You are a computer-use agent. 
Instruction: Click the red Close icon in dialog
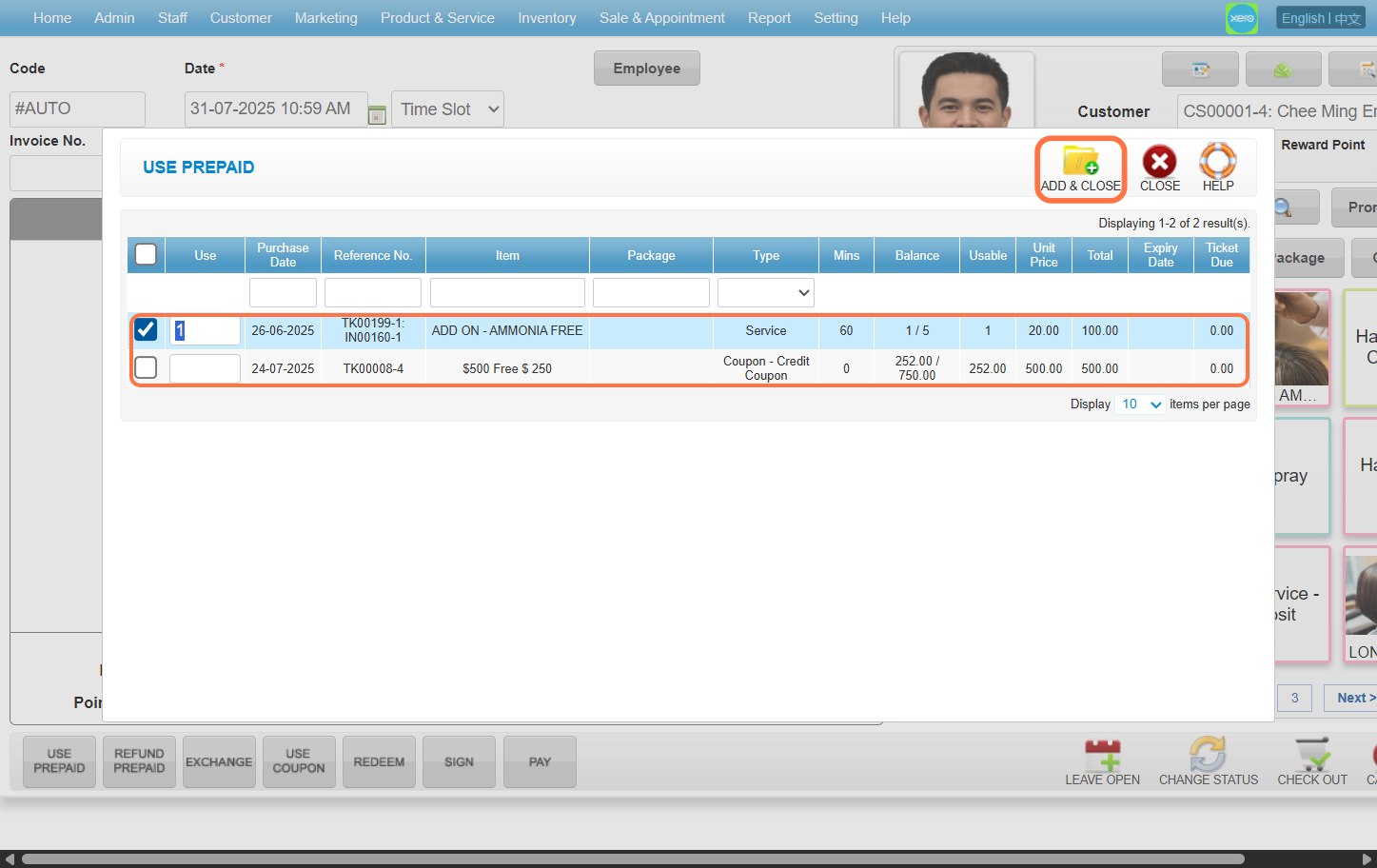1159,162
